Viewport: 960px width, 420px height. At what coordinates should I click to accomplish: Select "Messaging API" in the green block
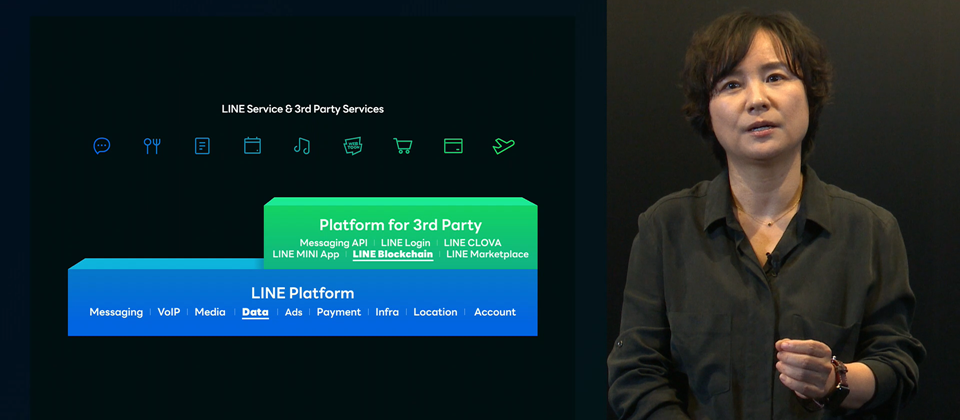(x=334, y=242)
